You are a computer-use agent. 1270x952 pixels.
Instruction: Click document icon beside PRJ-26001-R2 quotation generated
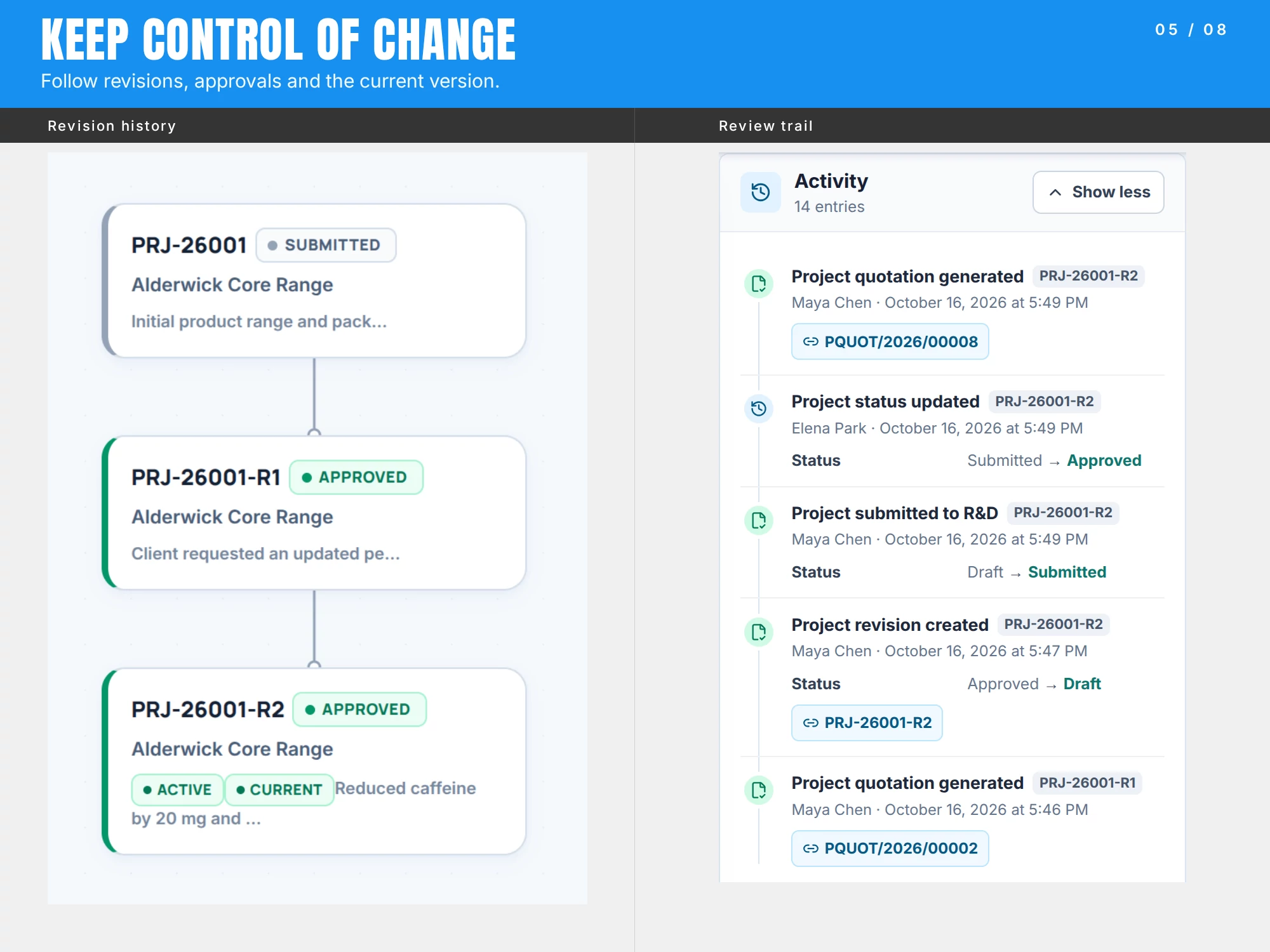[759, 284]
